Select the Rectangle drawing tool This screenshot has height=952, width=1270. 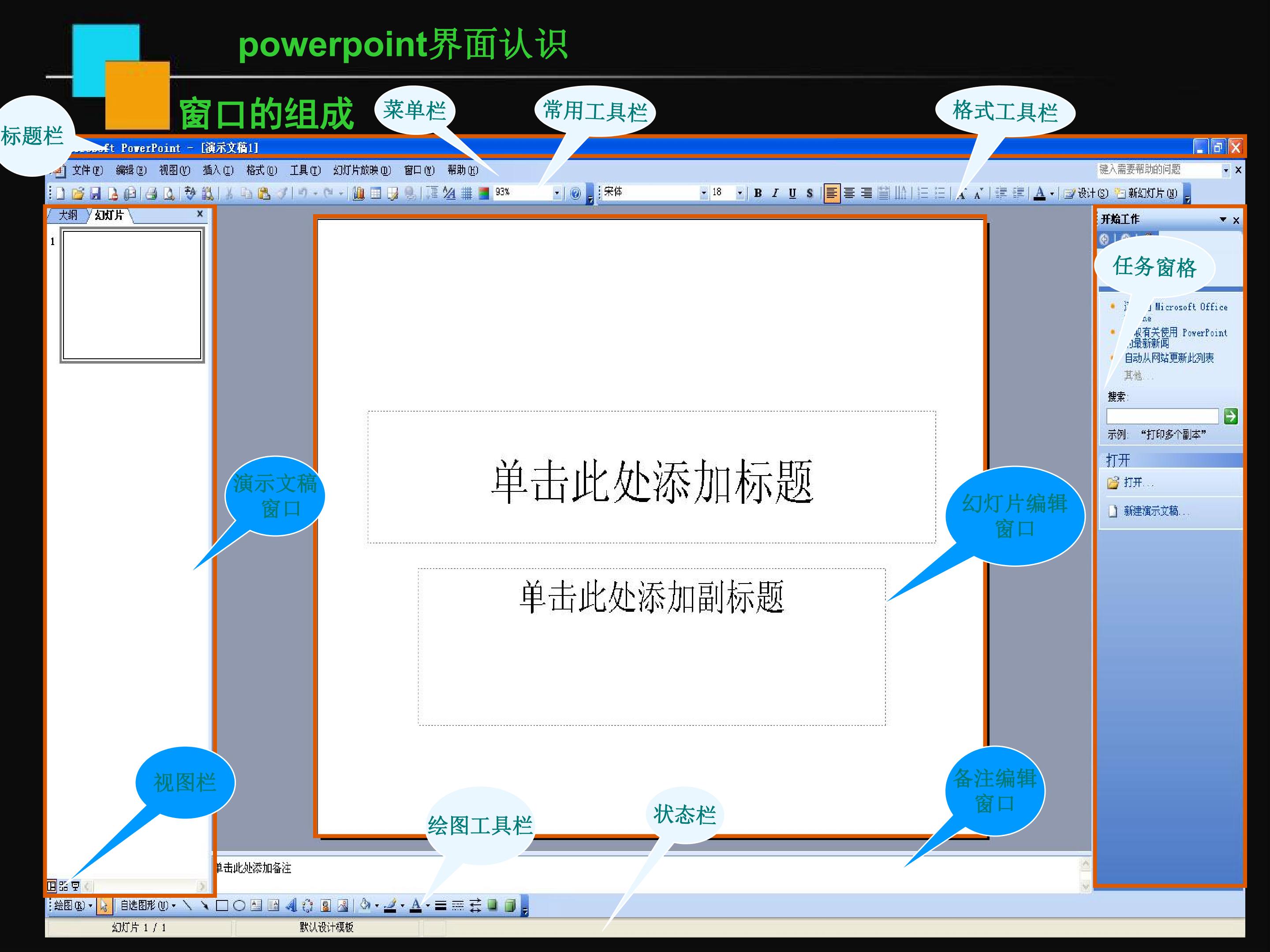tap(222, 906)
